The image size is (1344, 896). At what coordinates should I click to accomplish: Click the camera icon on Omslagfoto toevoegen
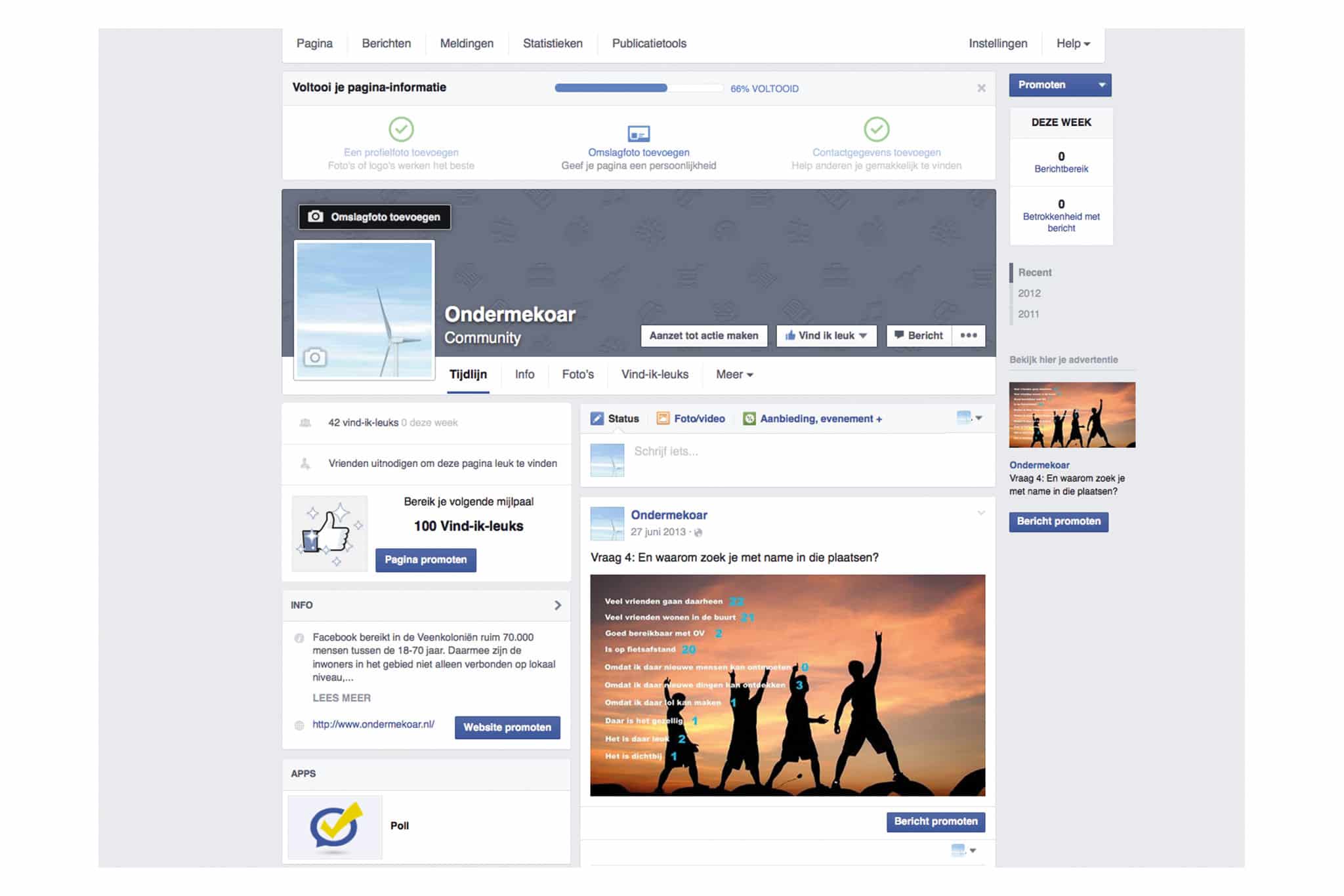tap(316, 216)
